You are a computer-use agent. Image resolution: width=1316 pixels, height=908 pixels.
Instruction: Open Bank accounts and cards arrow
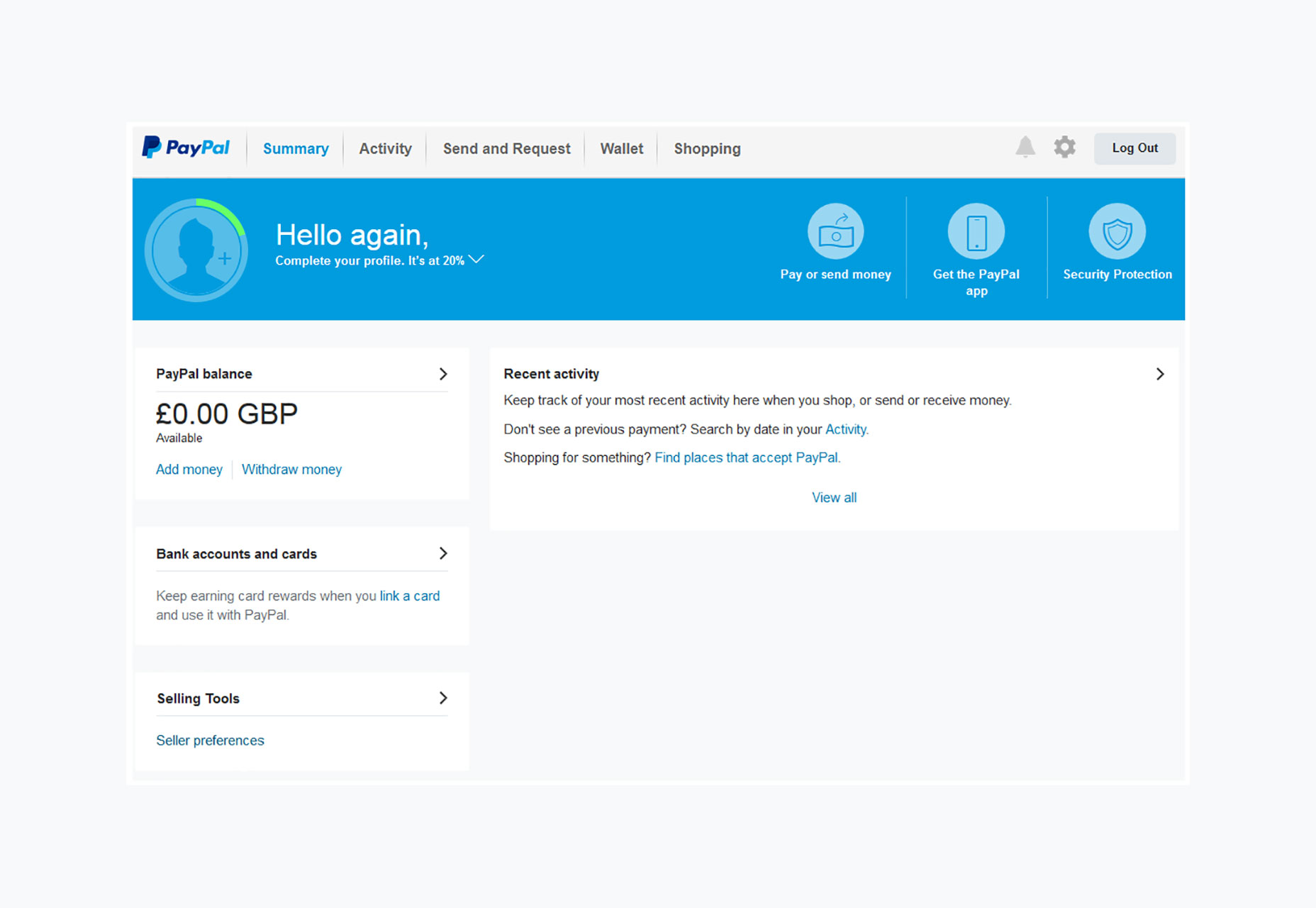point(443,553)
